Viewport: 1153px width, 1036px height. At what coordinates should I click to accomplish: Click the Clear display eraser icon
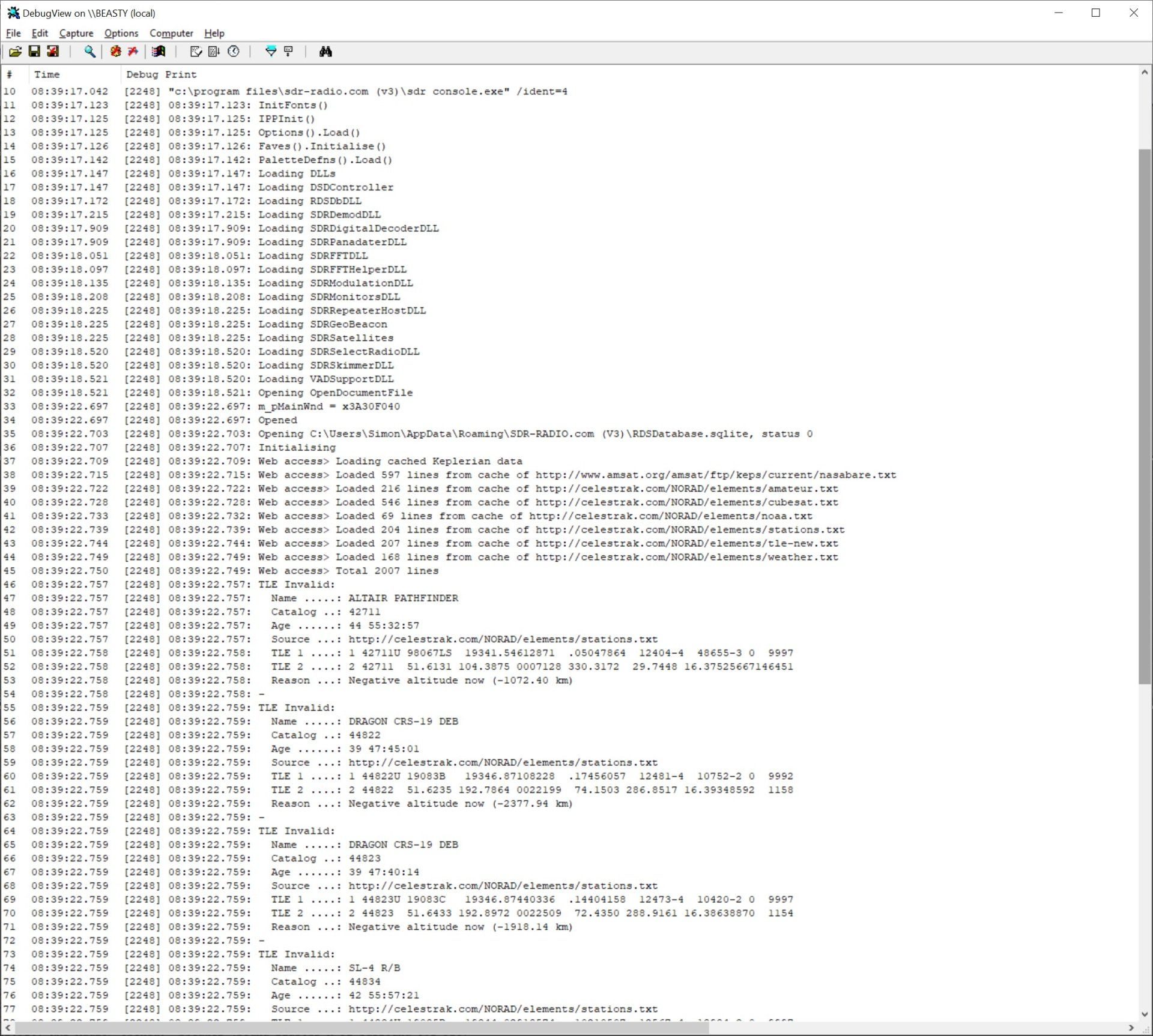click(x=196, y=52)
